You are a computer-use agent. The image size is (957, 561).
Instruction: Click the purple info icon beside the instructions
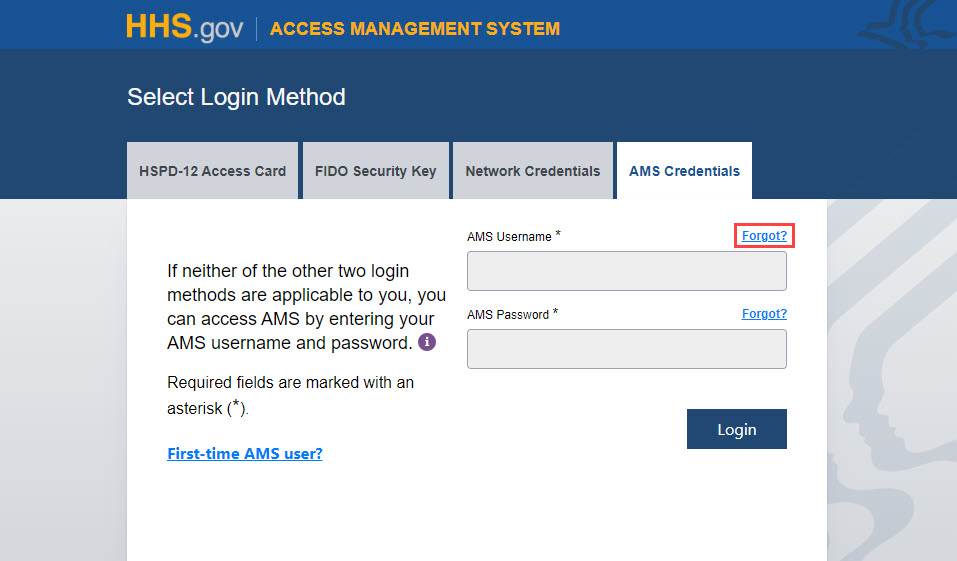(x=427, y=342)
